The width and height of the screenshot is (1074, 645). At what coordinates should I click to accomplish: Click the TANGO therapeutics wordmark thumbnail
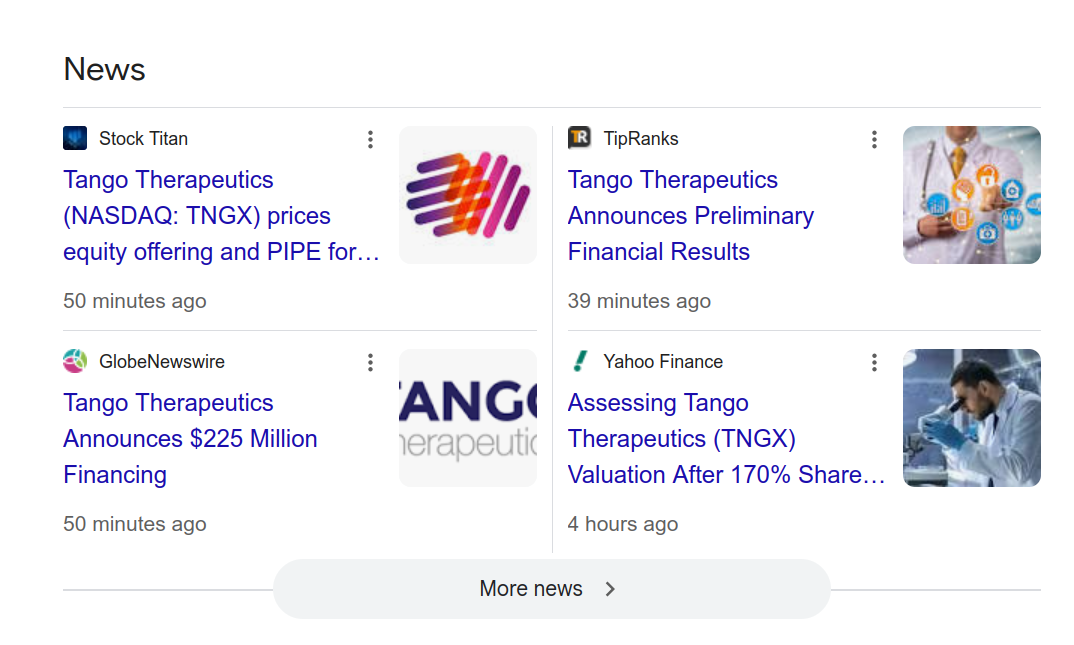pos(468,418)
